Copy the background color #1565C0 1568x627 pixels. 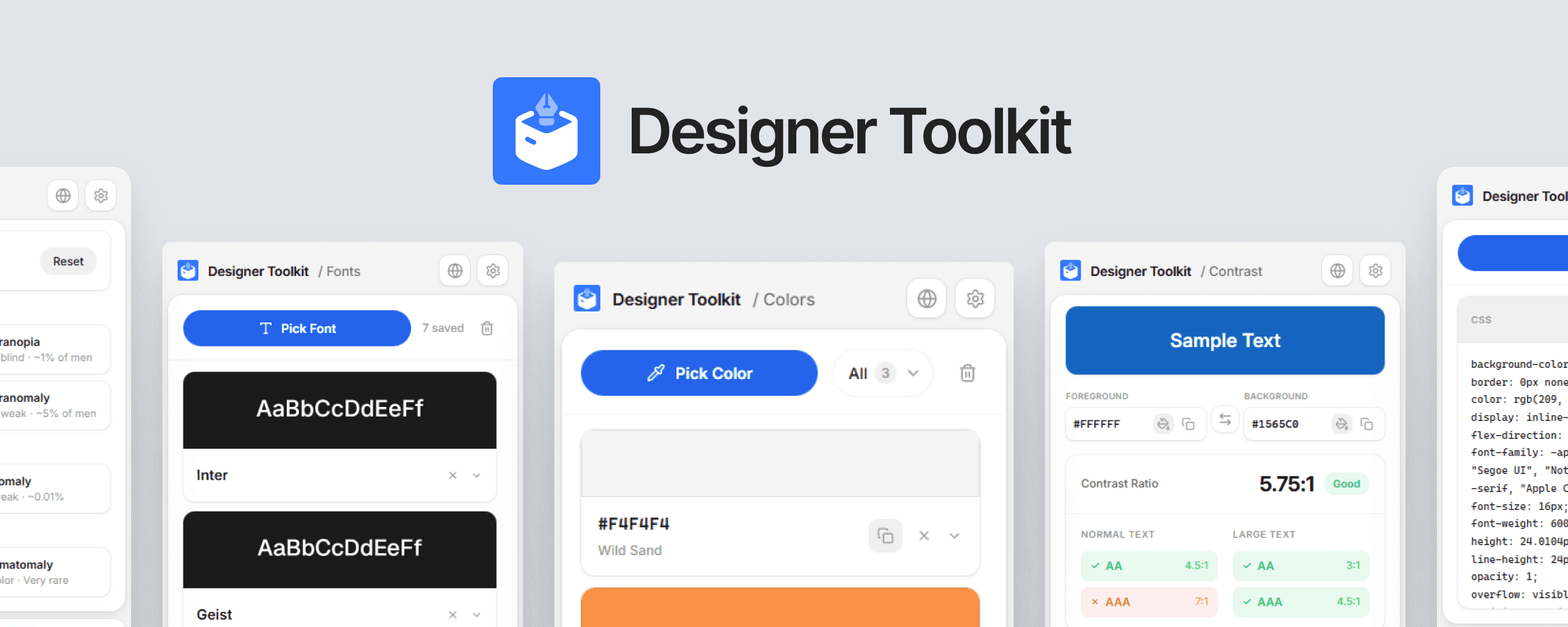[x=1368, y=424]
